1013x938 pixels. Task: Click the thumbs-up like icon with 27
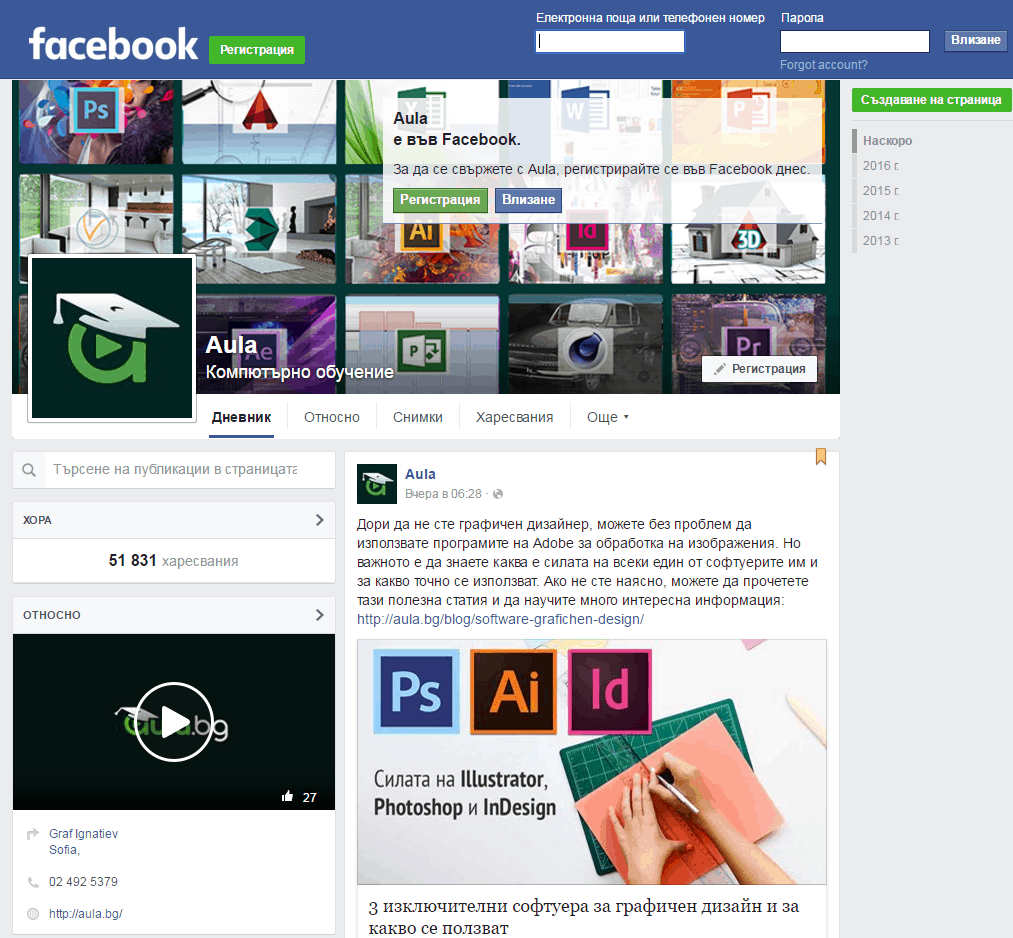287,797
